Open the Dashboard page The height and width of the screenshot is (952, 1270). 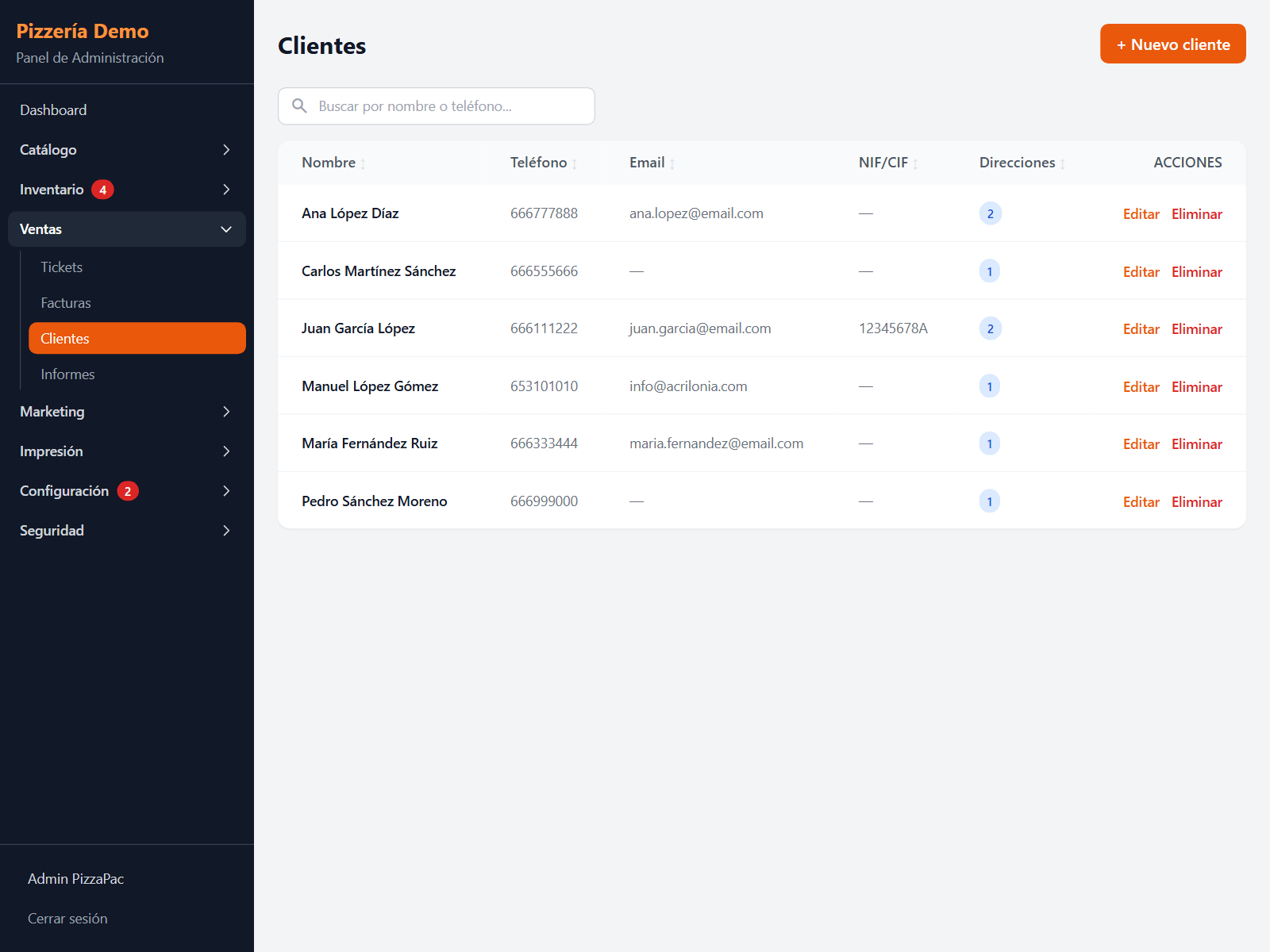(127, 110)
